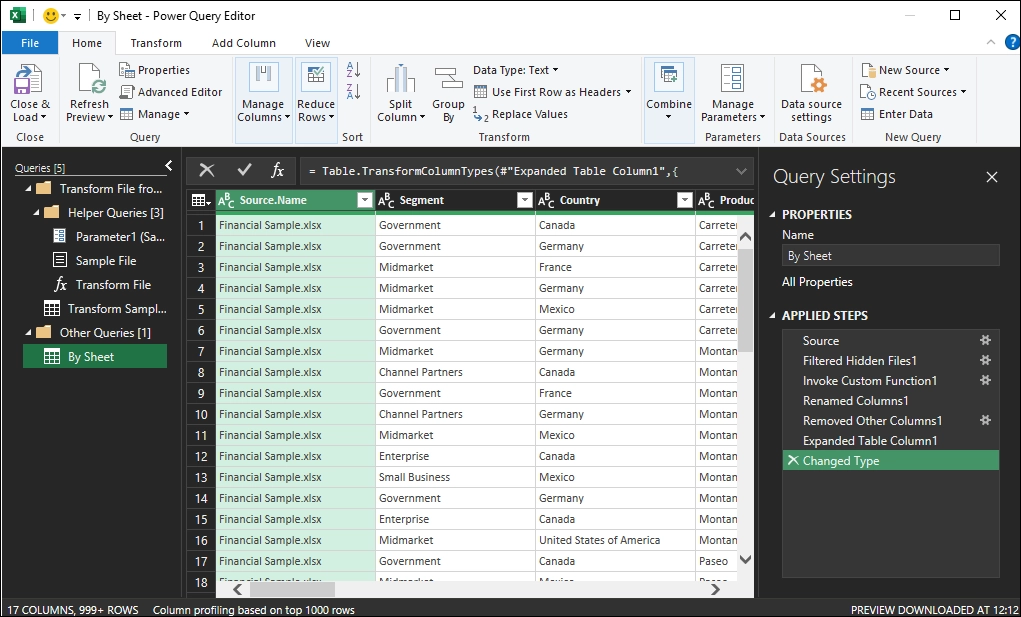
Task: Click the All Properties link
Action: point(817,282)
